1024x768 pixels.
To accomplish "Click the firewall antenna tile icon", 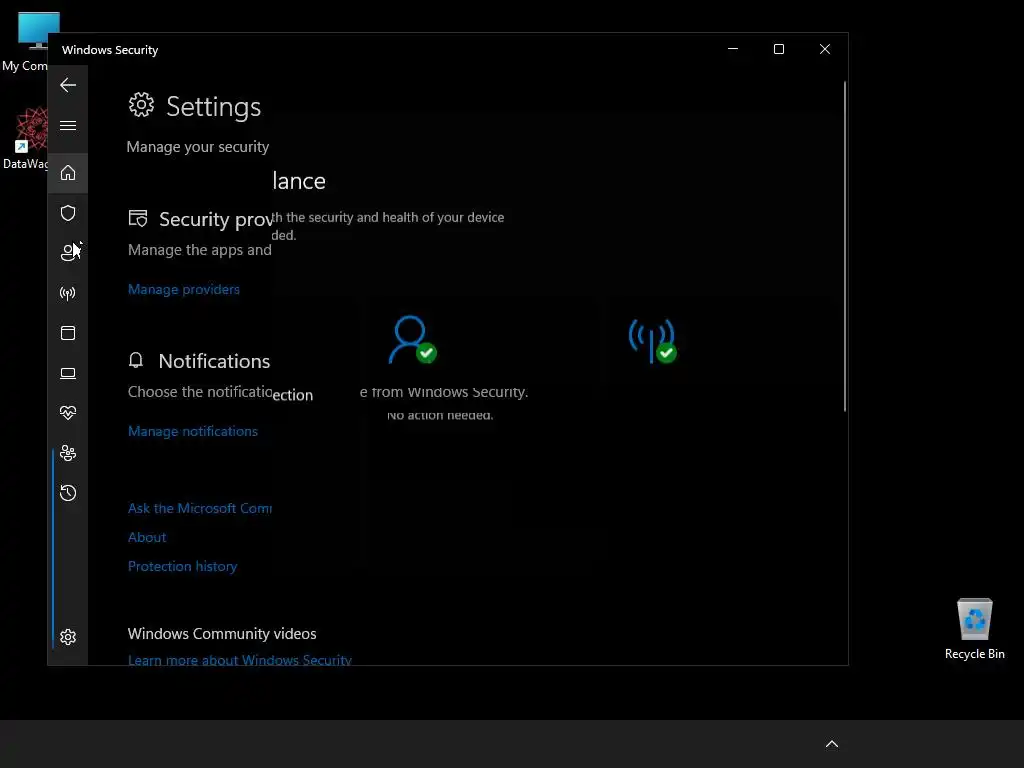I will tap(652, 340).
